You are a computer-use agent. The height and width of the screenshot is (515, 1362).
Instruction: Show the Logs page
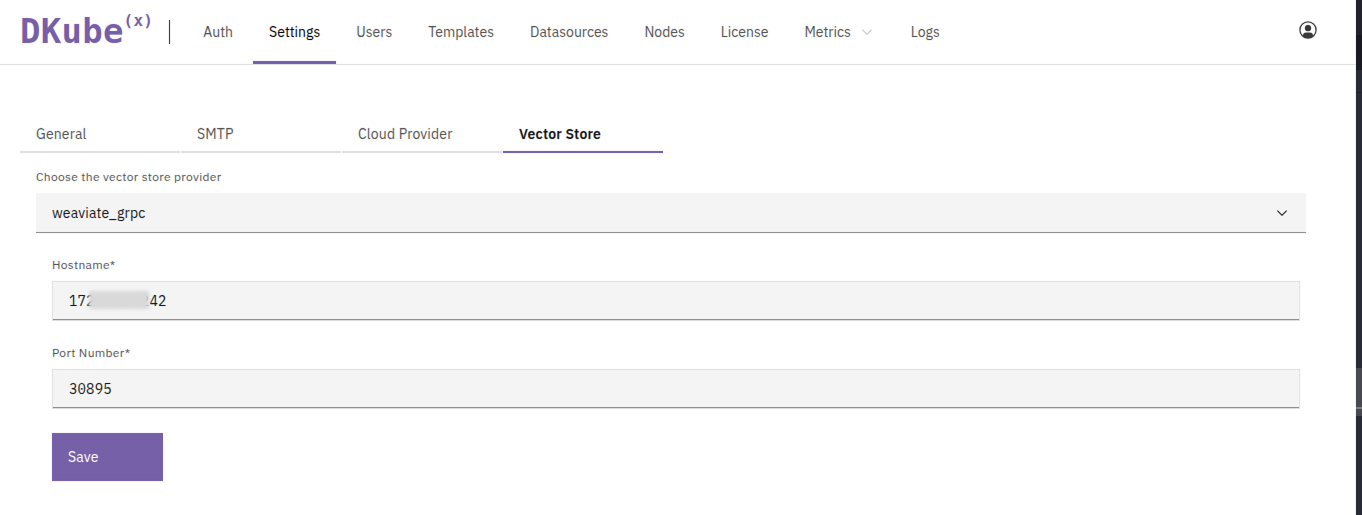(x=925, y=32)
